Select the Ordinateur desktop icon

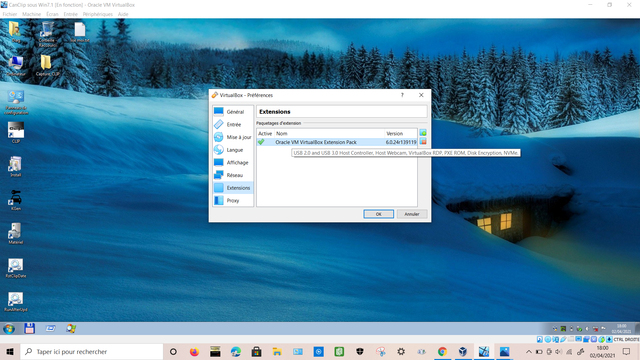[x=16, y=65]
